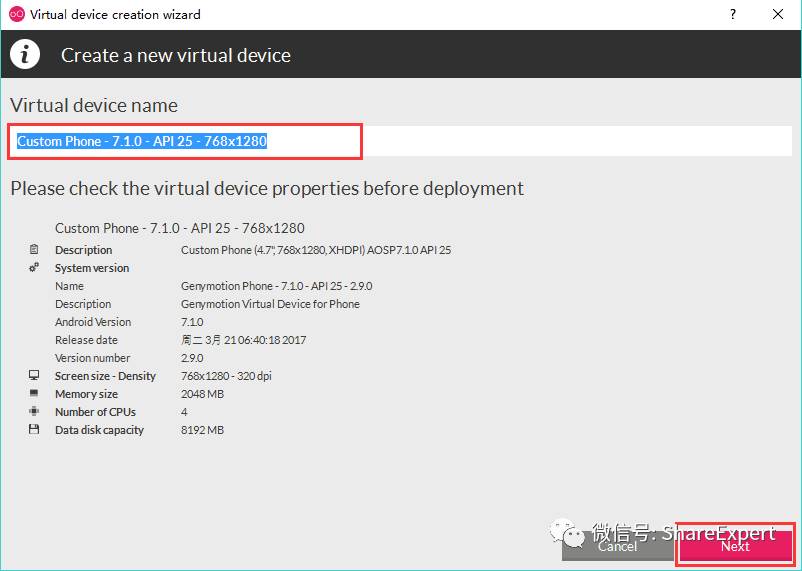Viewport: 802px width, 571px height.
Task: Click the Next button
Action: pyautogui.click(x=736, y=545)
